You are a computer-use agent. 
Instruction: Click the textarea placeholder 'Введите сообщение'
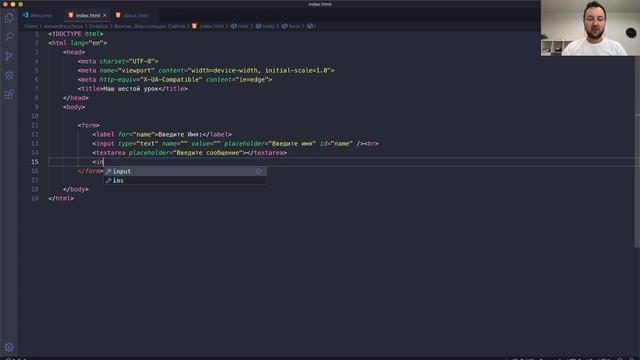click(x=208, y=153)
